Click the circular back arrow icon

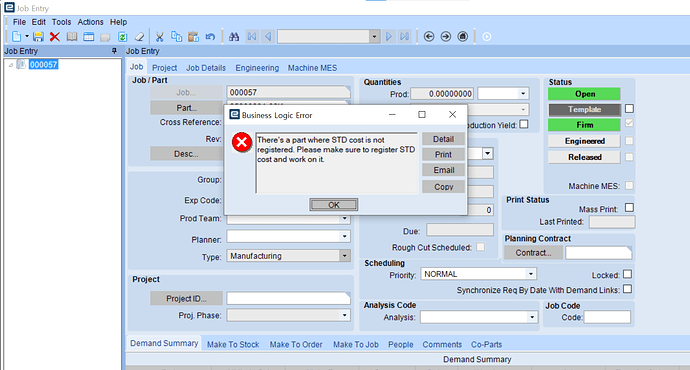pyautogui.click(x=429, y=37)
